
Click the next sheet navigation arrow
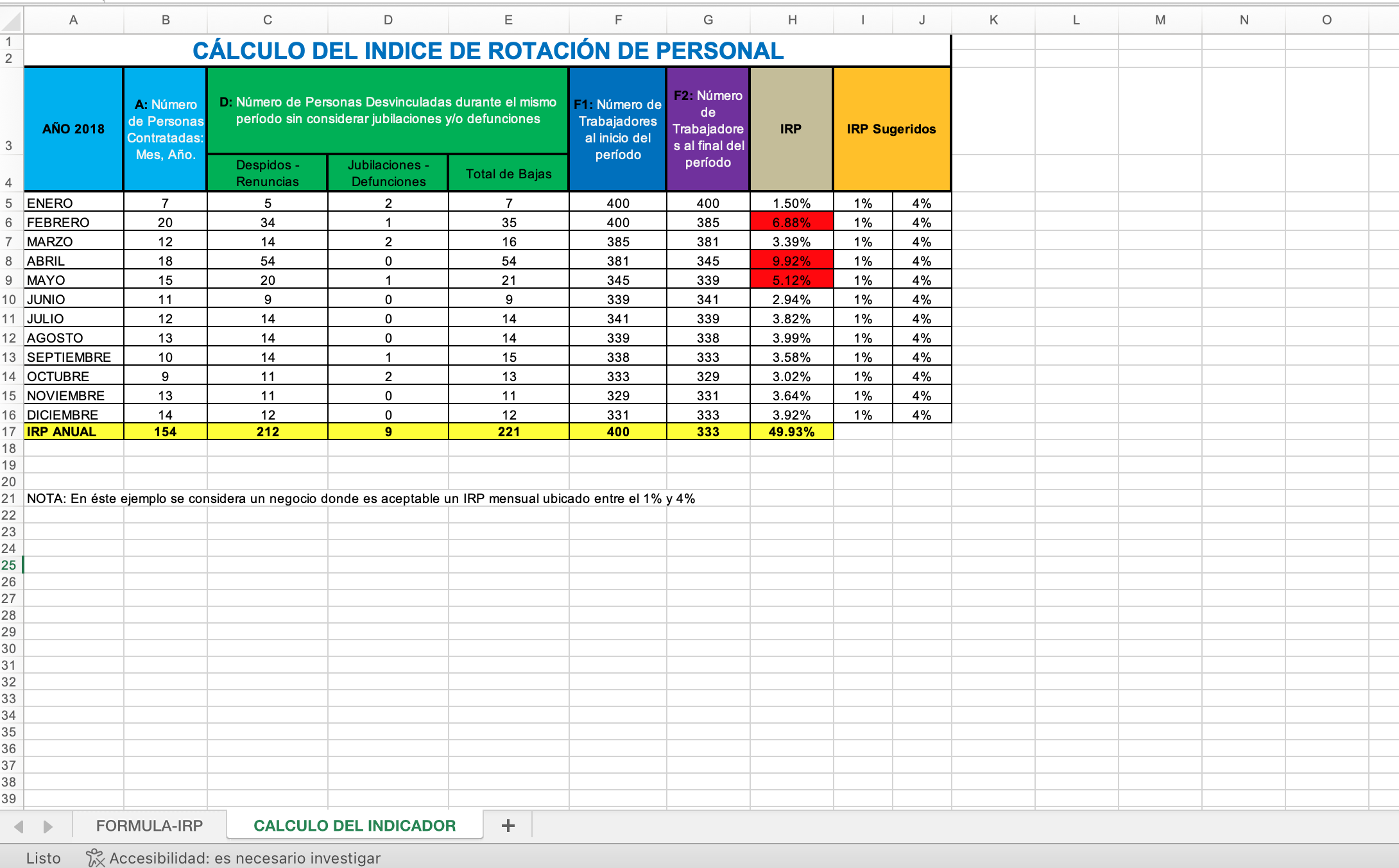click(47, 826)
